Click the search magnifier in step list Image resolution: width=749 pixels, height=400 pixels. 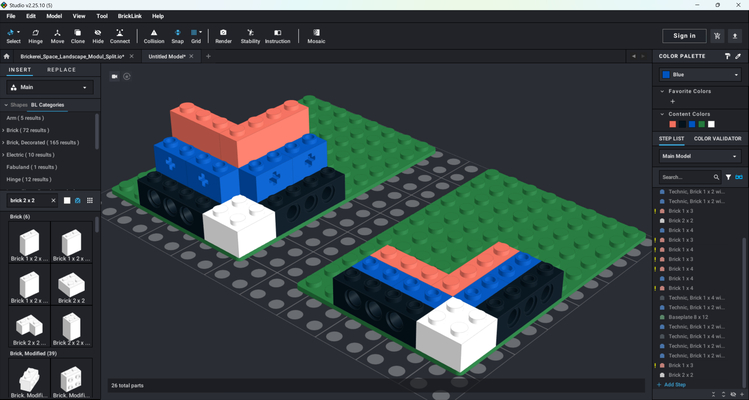click(716, 177)
